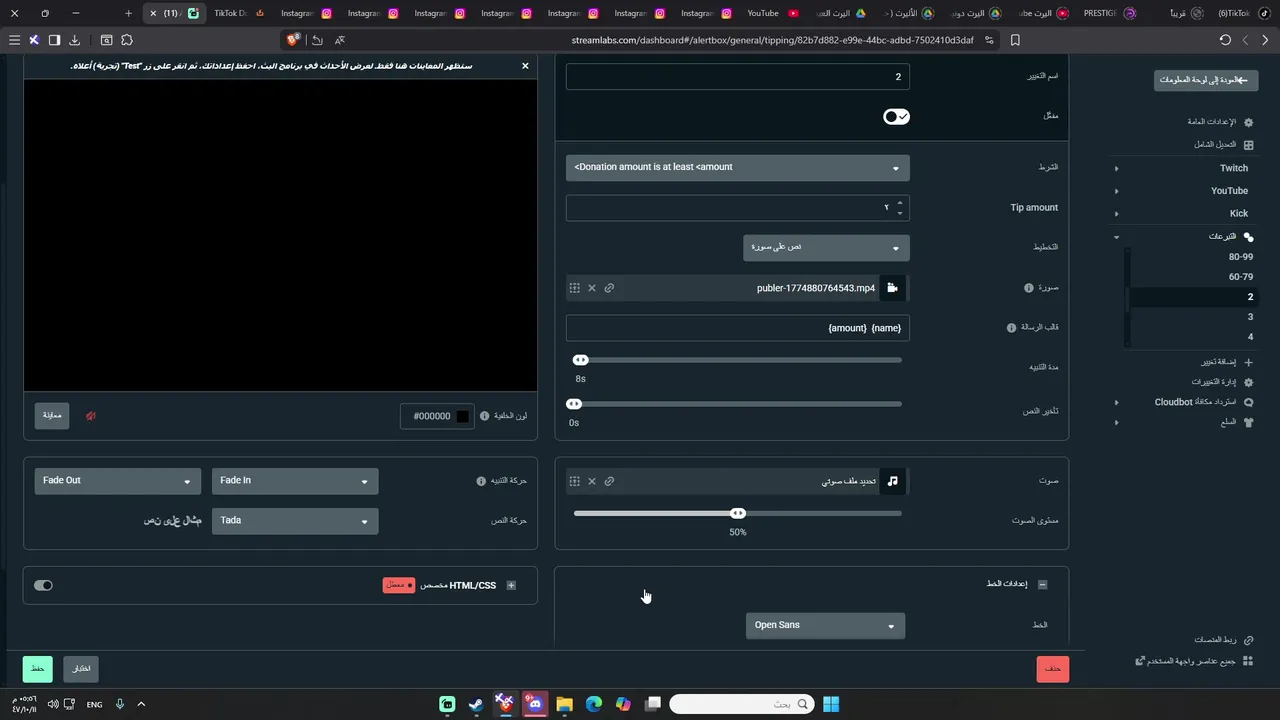Click the info icon beside the image label
This screenshot has width=1280, height=720.
click(x=1029, y=288)
